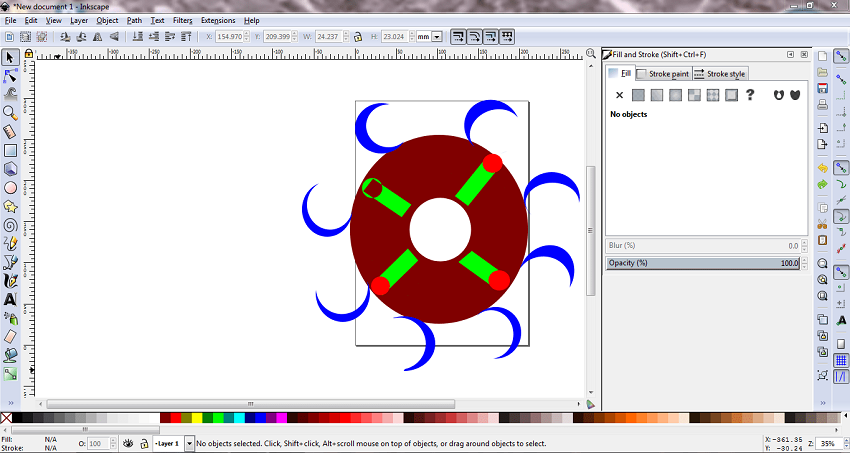Click the Select All toolbar icon
850x453 pixels.
pos(10,37)
